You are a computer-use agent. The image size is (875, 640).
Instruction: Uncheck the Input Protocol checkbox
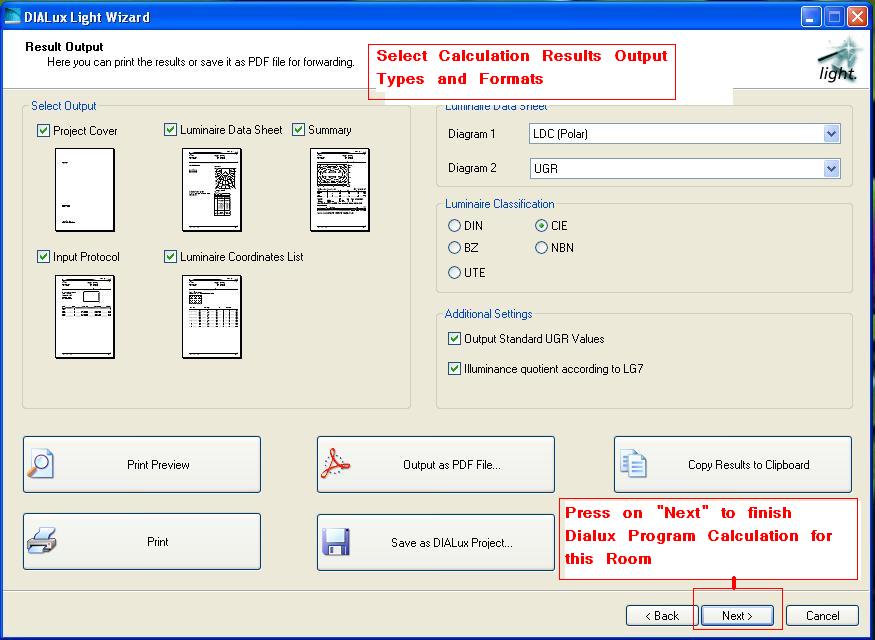point(43,257)
